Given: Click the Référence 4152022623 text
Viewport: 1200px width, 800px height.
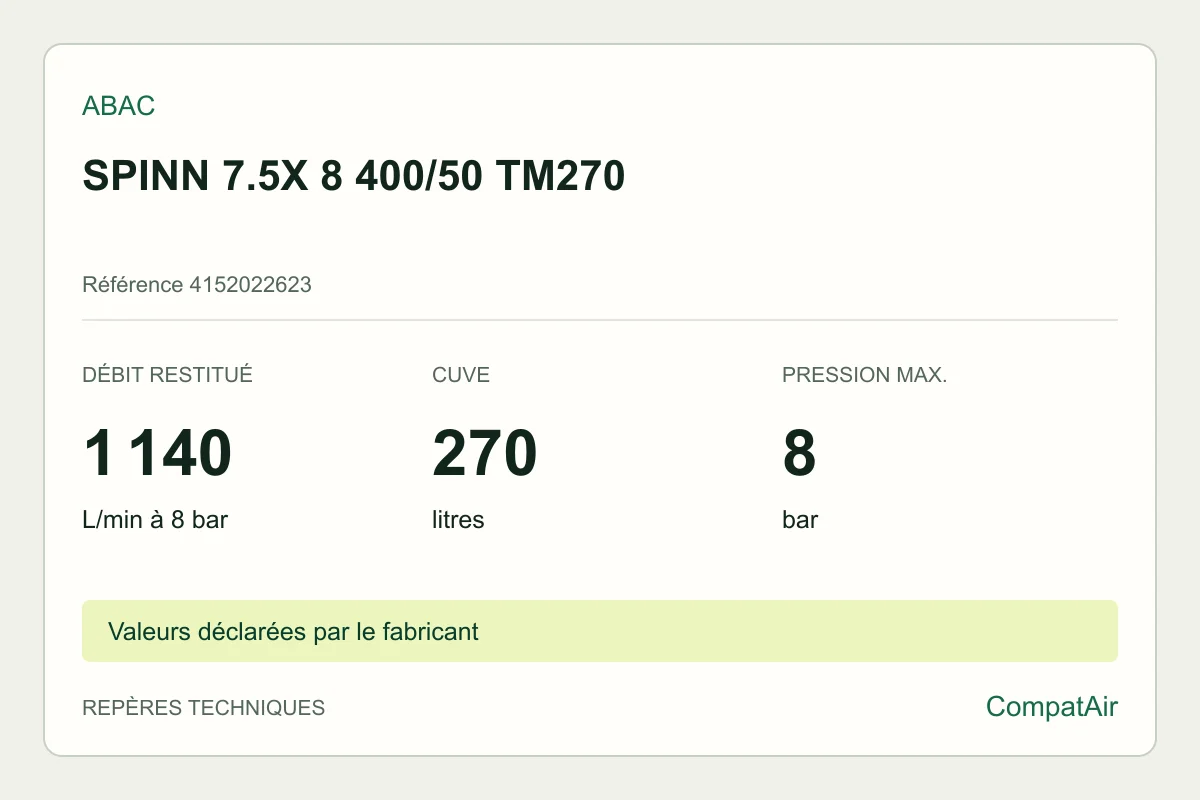Looking at the screenshot, I should (197, 285).
